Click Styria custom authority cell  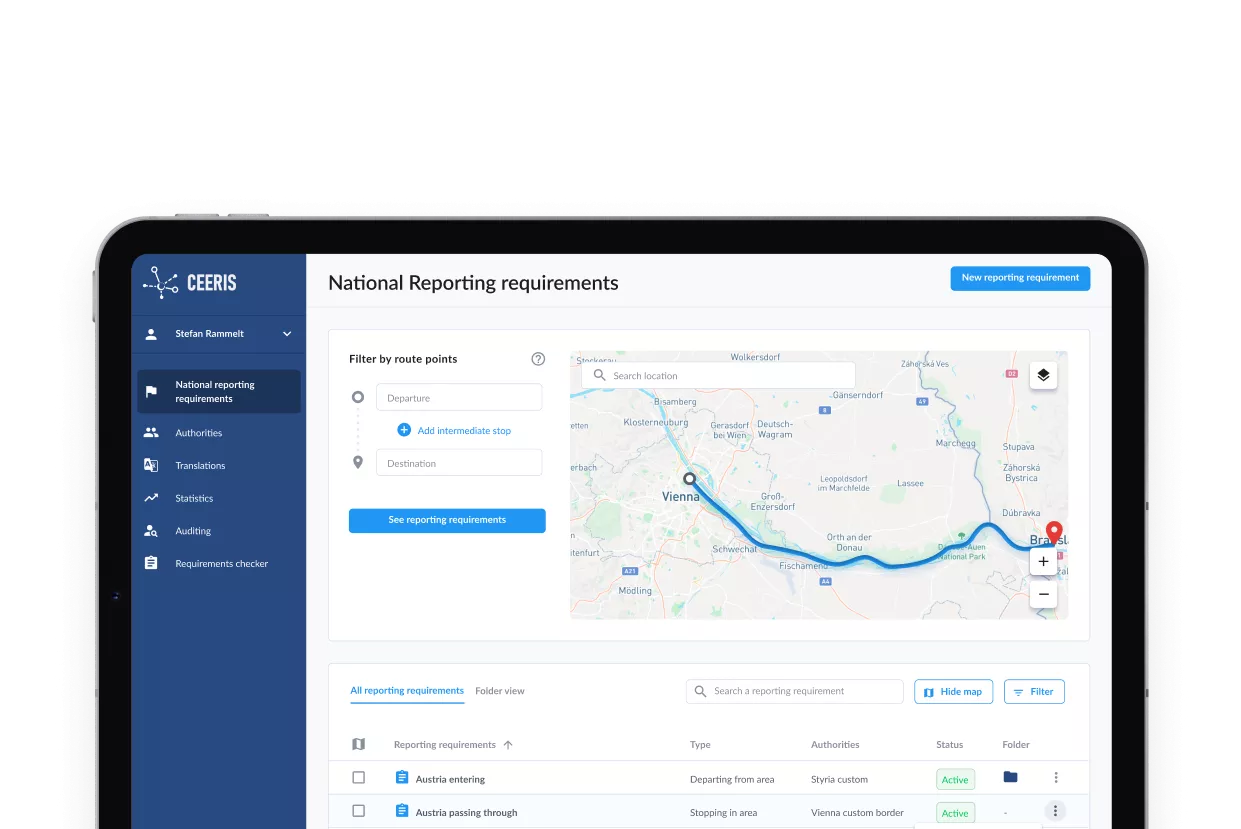(839, 780)
